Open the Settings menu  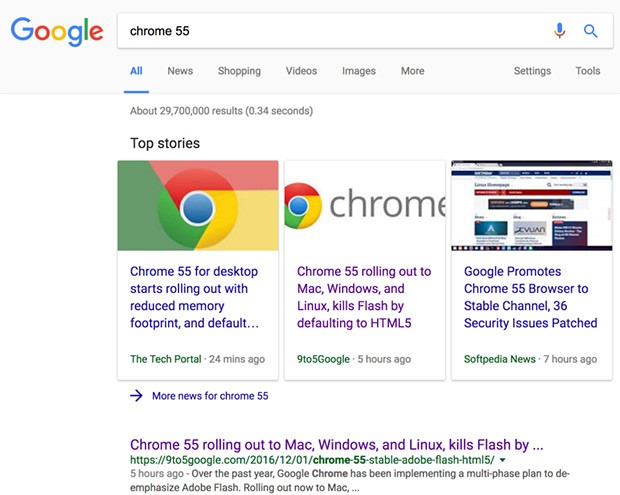532,71
